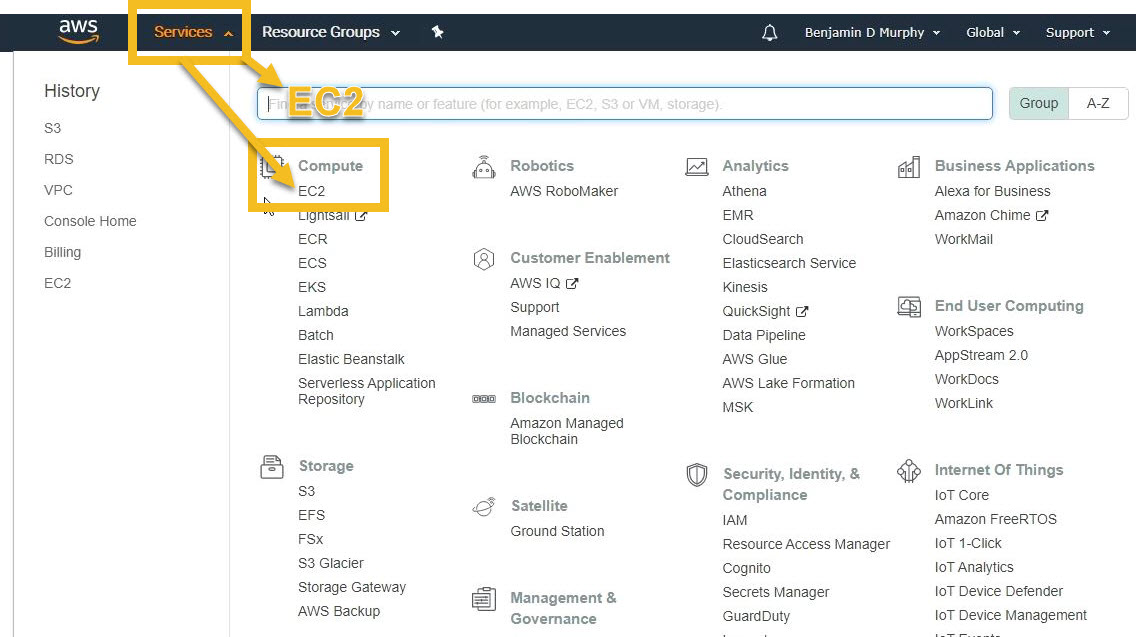Open the EKS service
This screenshot has width=1136, height=637.
[x=312, y=287]
